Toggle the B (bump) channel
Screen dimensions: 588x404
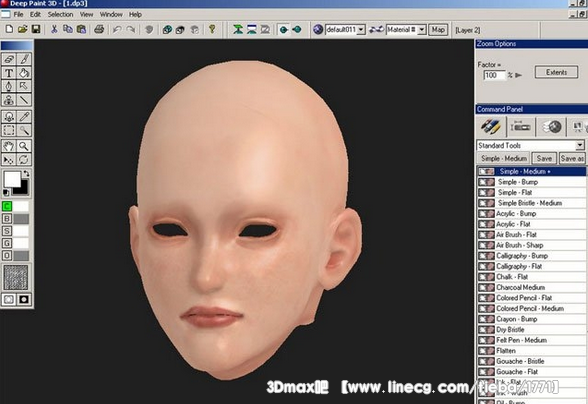coord(7,218)
